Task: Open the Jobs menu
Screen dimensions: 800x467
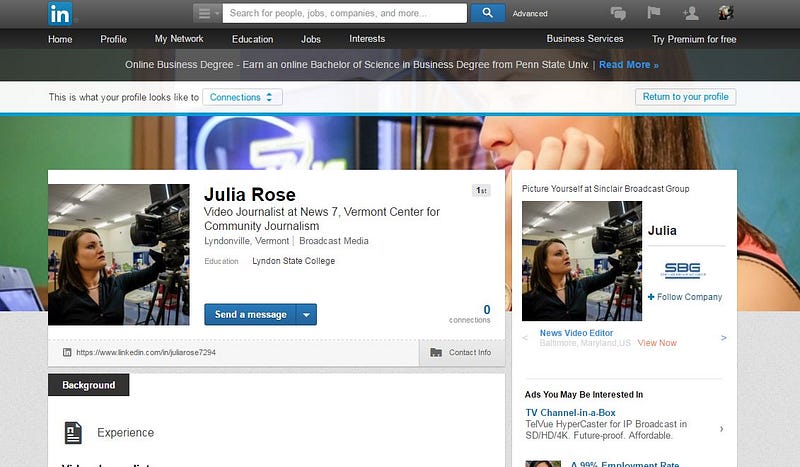Action: [x=311, y=39]
